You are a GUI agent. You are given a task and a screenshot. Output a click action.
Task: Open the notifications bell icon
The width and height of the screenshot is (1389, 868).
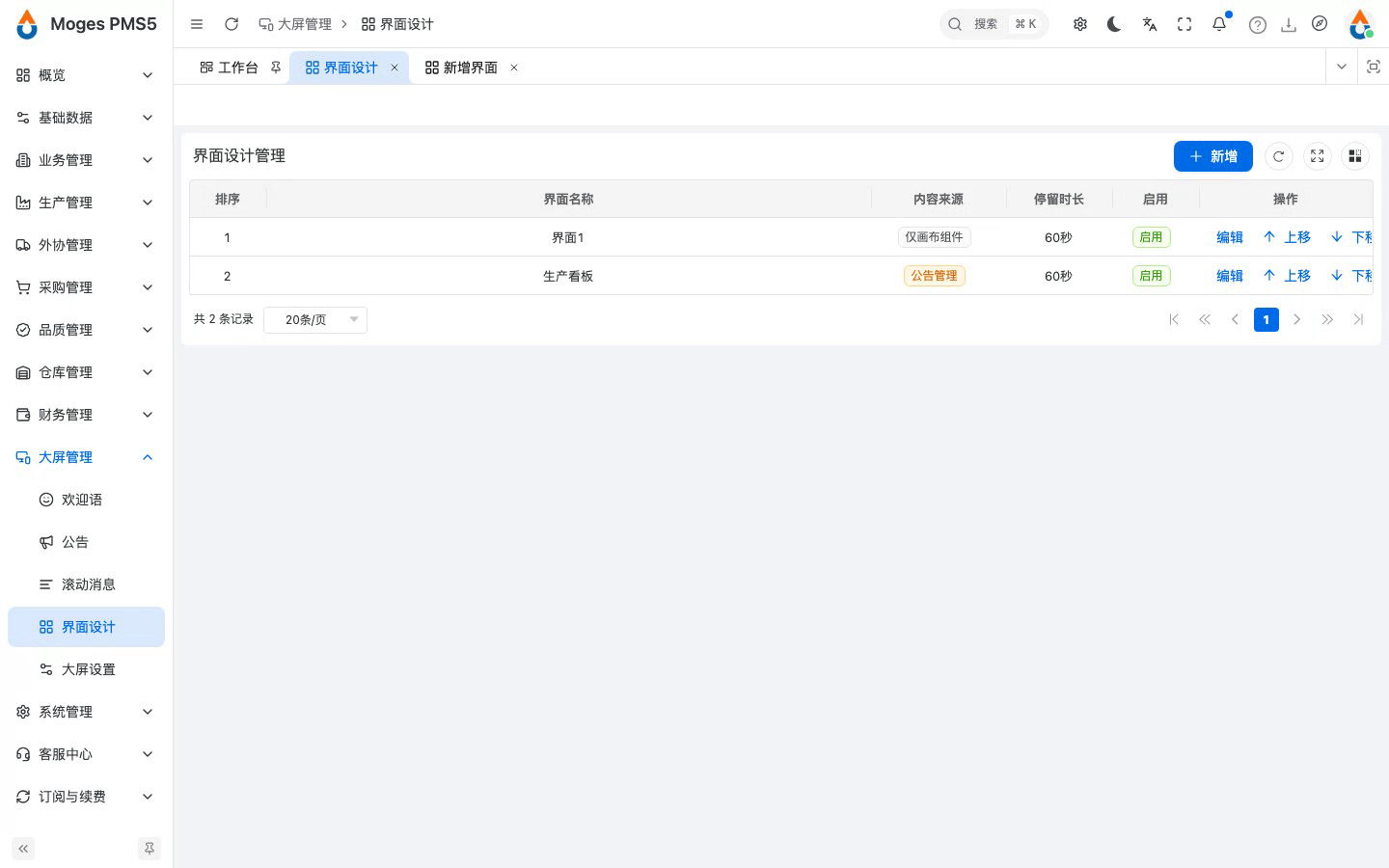[x=1219, y=24]
